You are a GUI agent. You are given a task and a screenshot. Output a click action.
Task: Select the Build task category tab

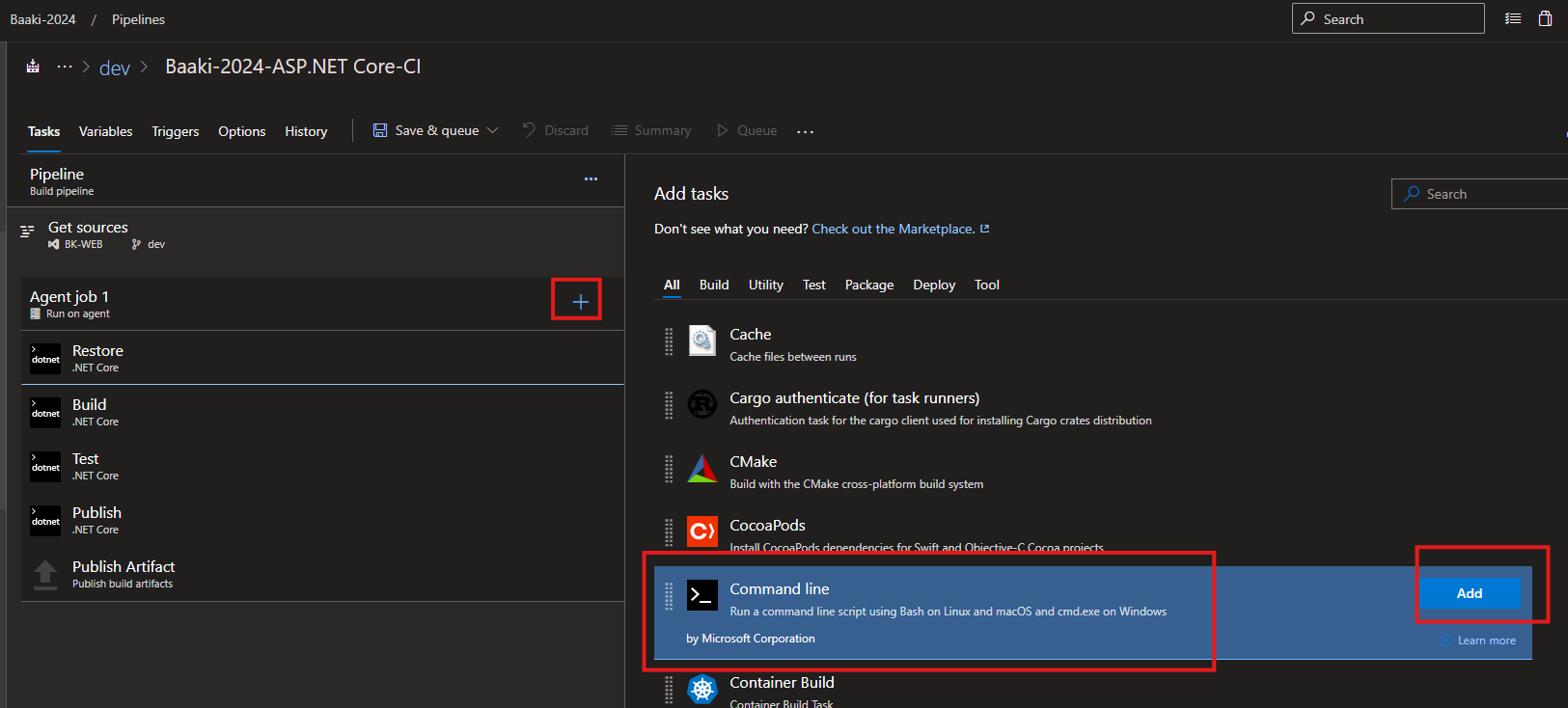(714, 285)
